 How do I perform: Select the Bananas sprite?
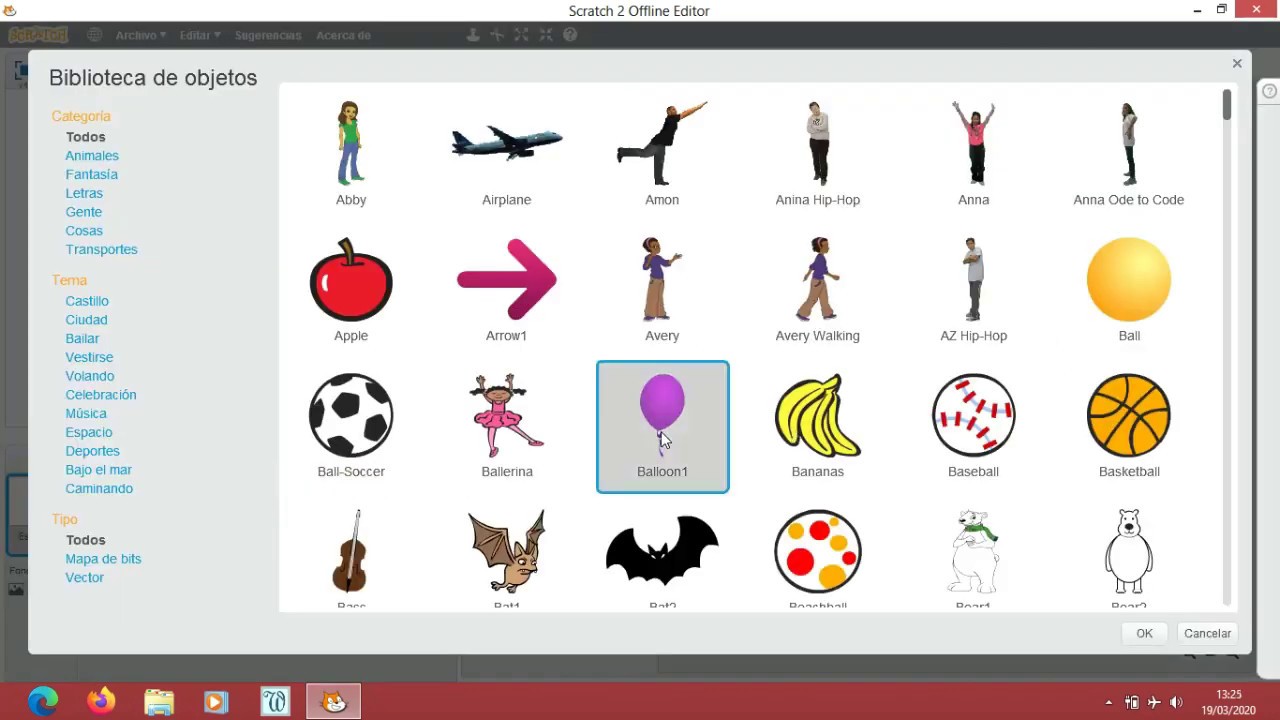[x=818, y=426]
